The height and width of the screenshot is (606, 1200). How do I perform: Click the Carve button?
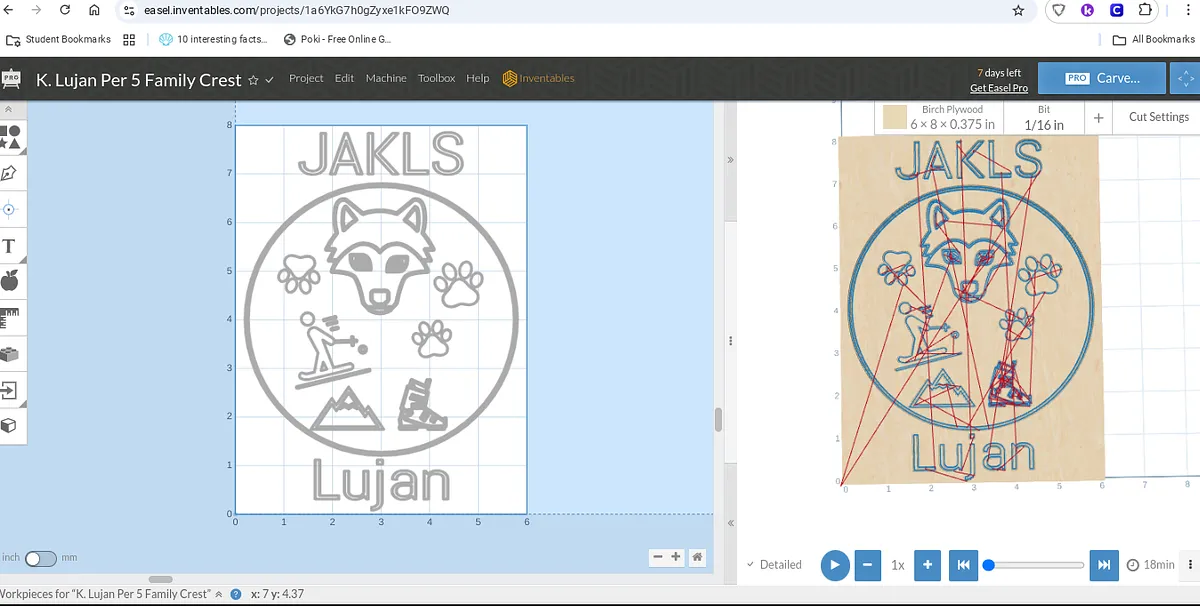tap(1102, 78)
